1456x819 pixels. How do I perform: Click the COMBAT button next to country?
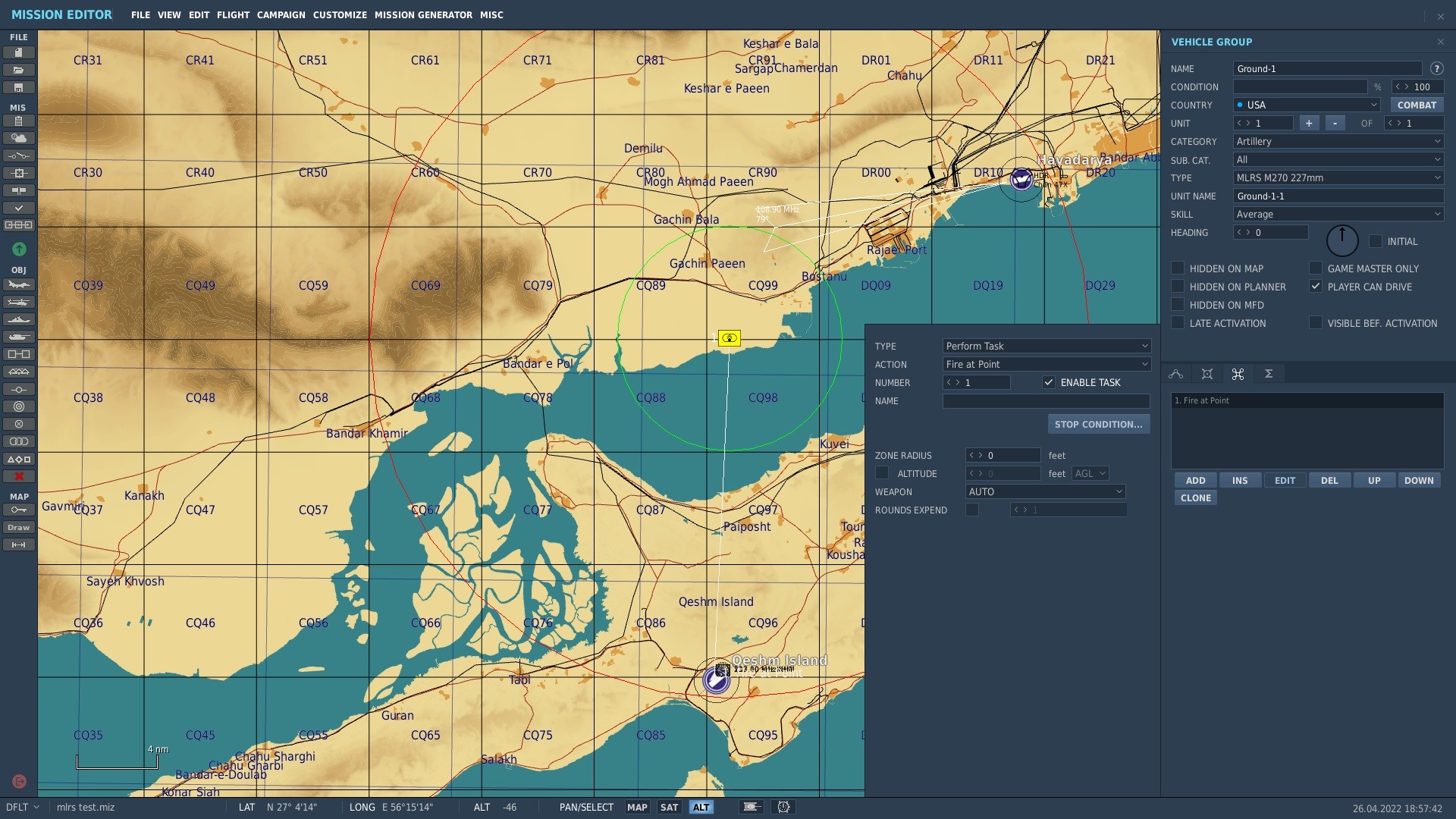pyautogui.click(x=1417, y=105)
